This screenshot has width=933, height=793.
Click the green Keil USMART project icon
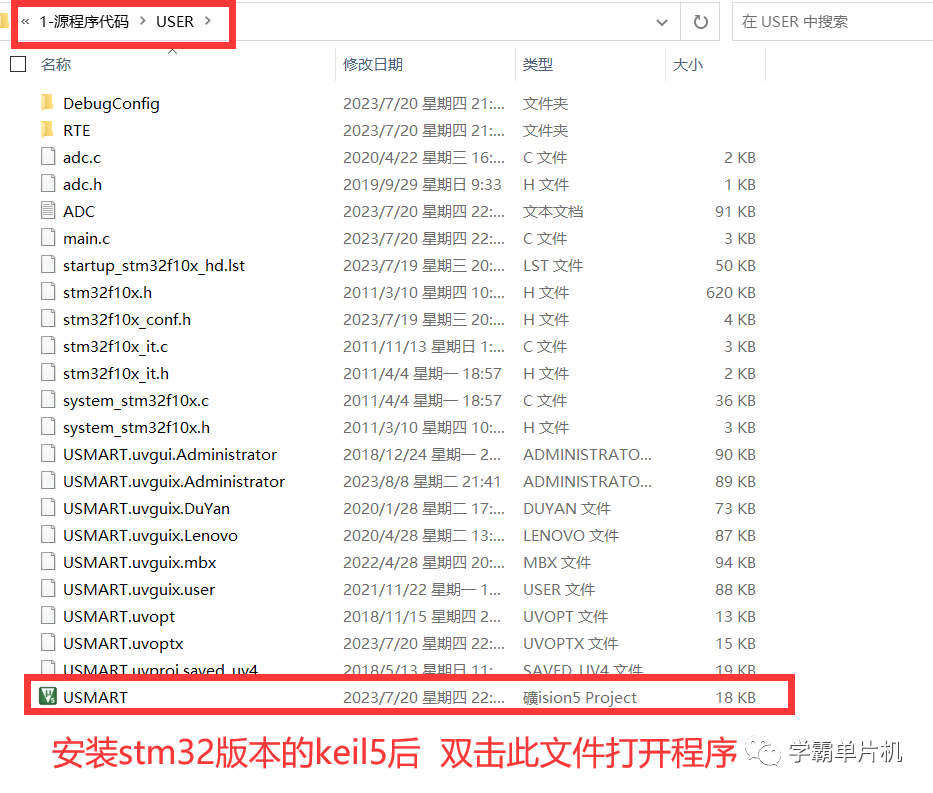pos(48,696)
